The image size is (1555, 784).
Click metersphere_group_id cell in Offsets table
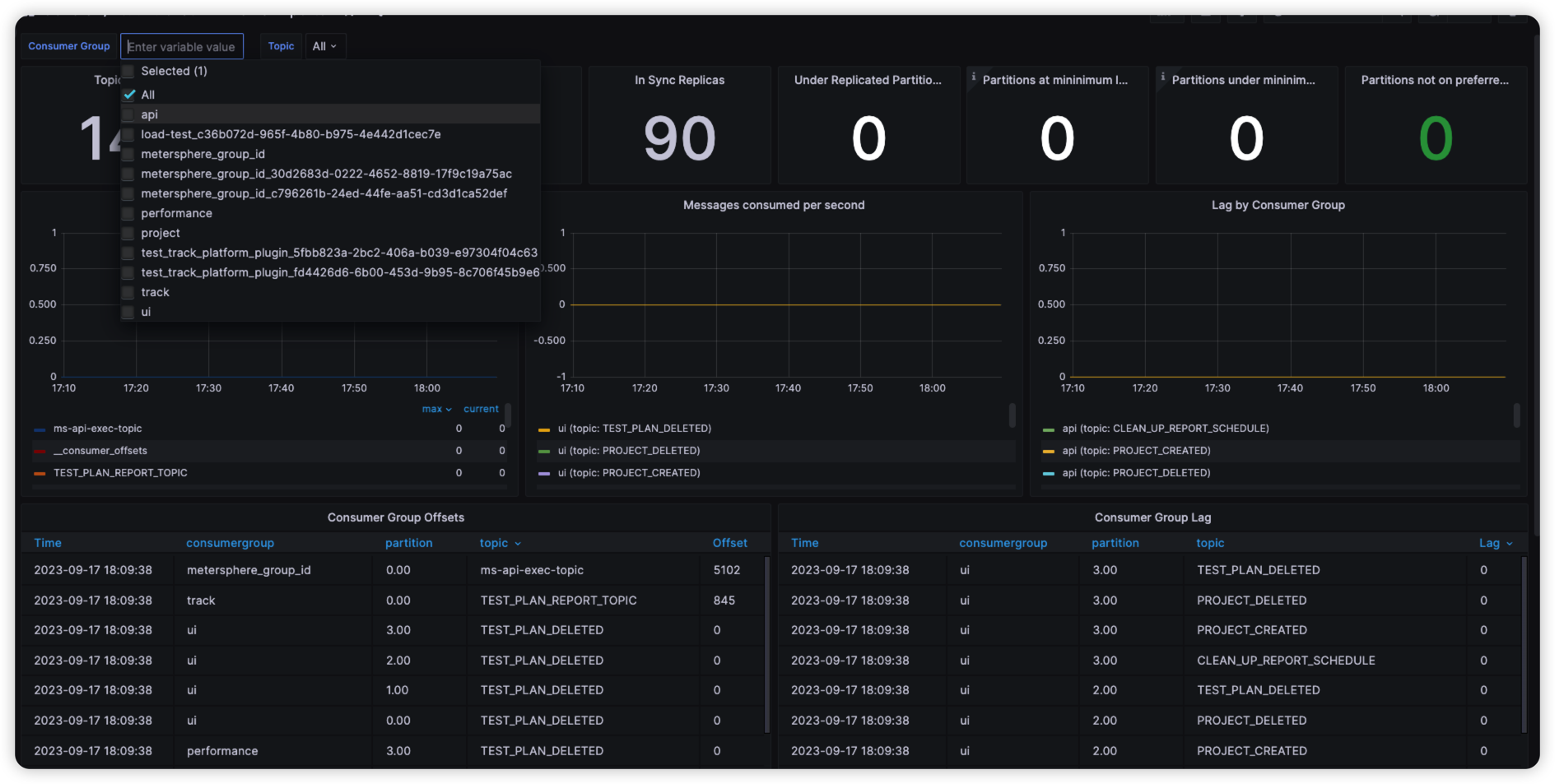tap(249, 570)
